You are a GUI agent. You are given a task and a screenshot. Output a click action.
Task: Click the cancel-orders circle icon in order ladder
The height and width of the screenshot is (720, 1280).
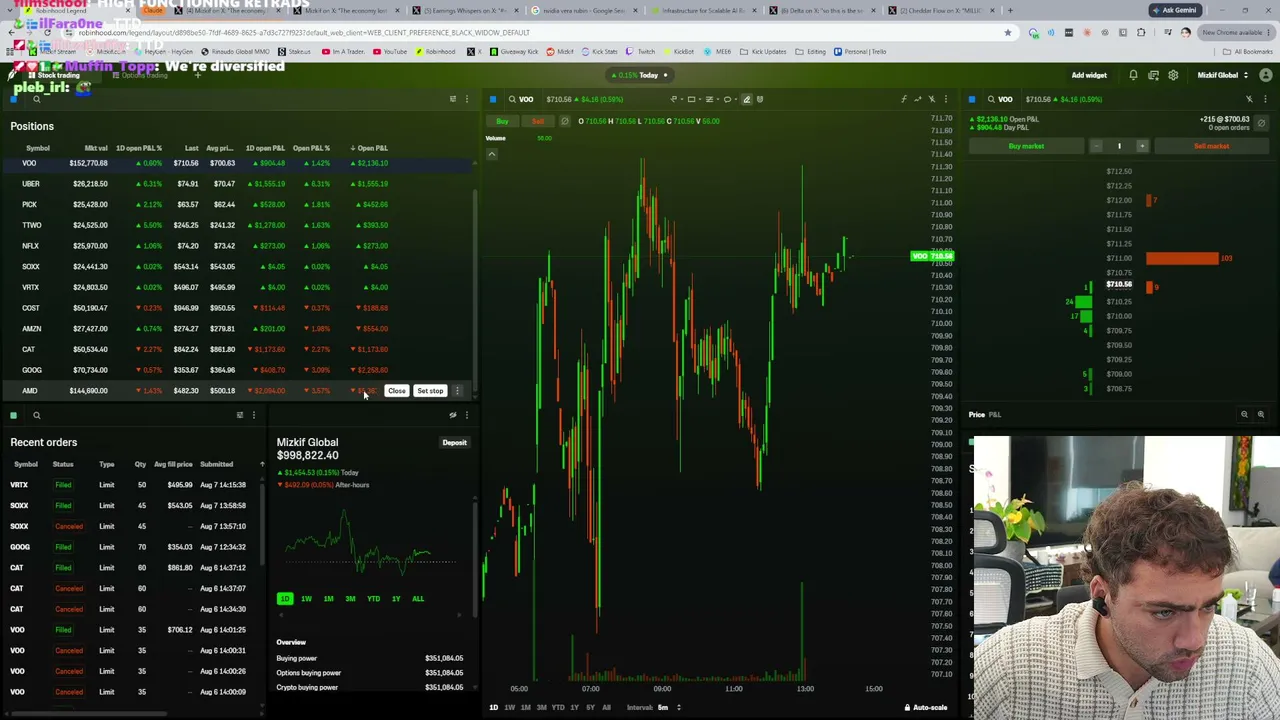pyautogui.click(x=1261, y=123)
